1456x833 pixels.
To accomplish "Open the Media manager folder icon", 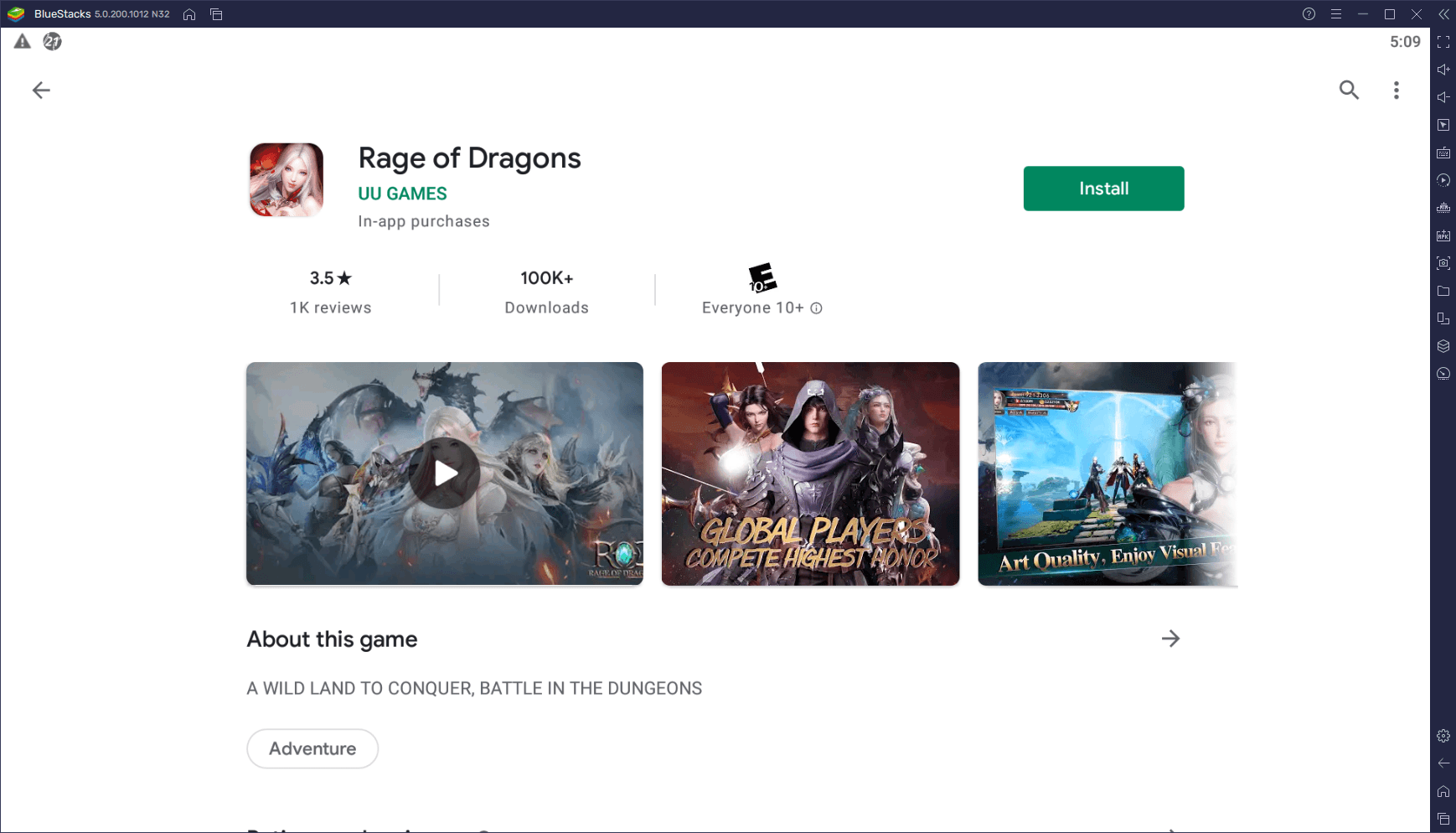I will pyautogui.click(x=1443, y=291).
